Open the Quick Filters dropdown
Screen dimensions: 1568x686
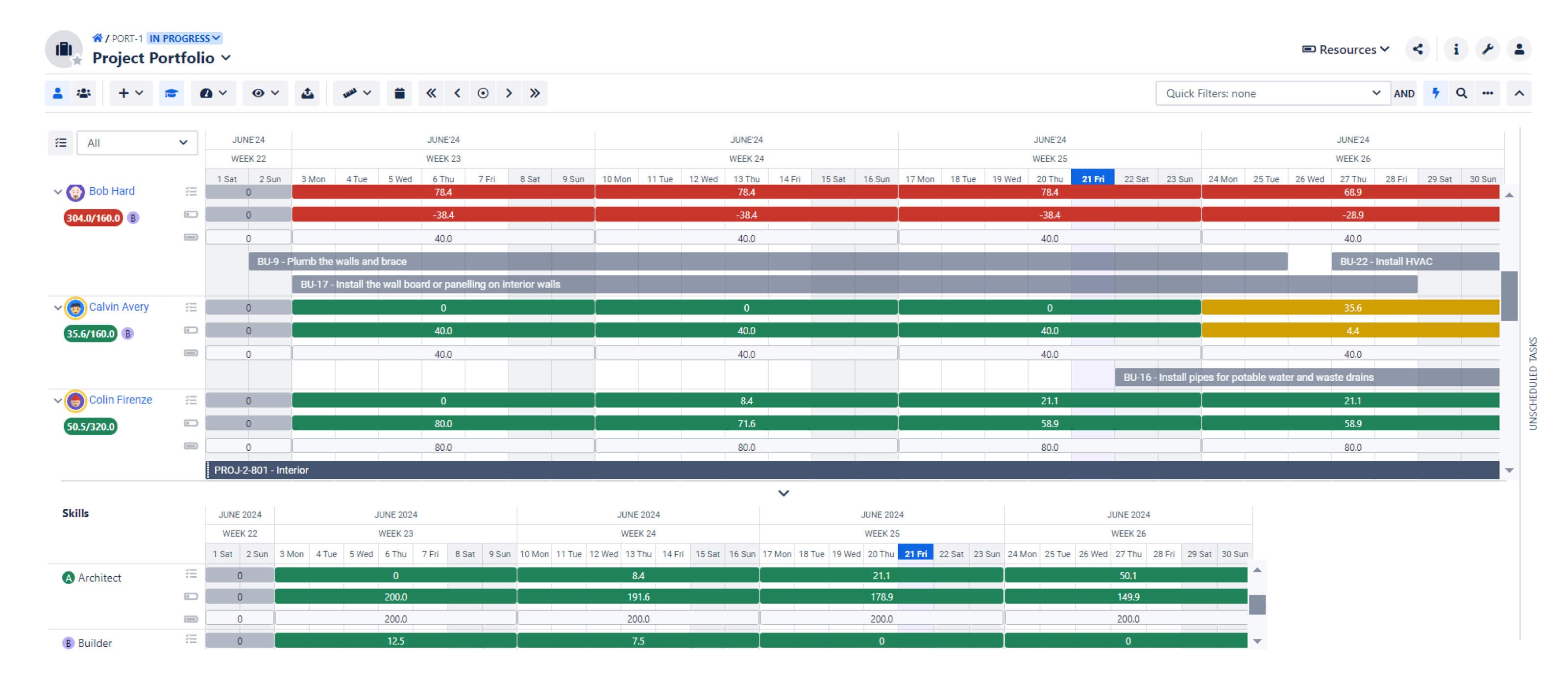tap(1273, 93)
